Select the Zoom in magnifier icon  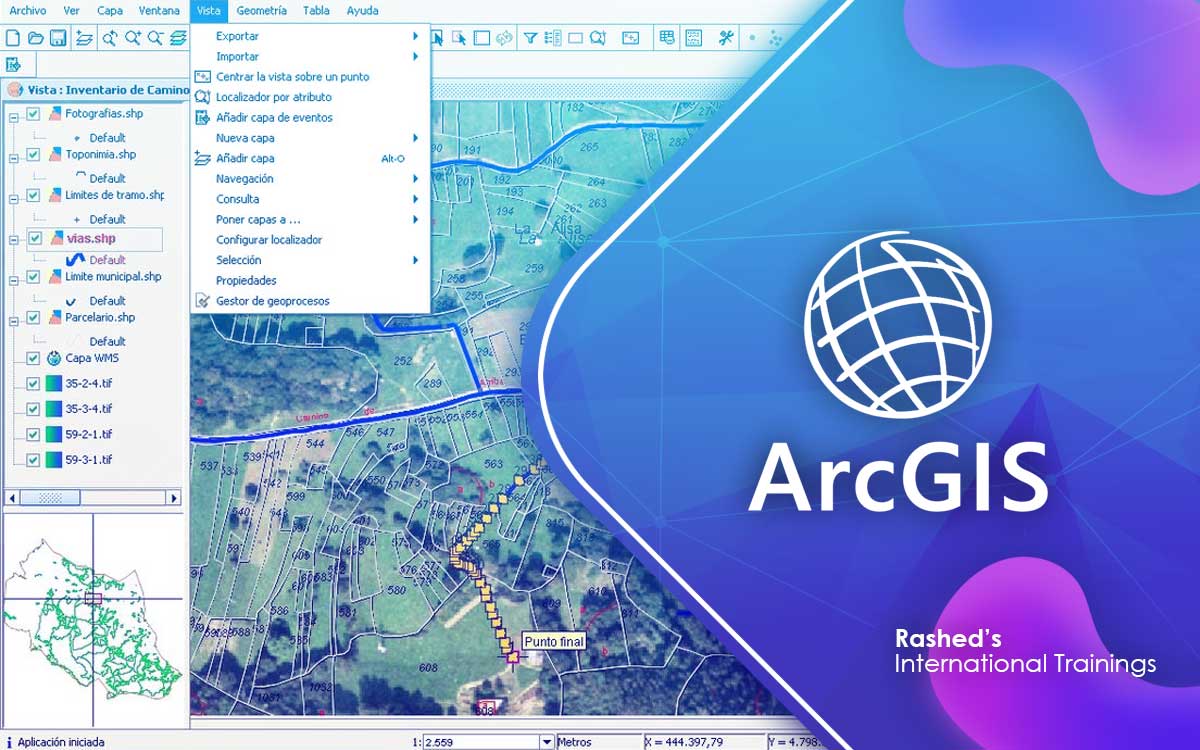point(132,38)
